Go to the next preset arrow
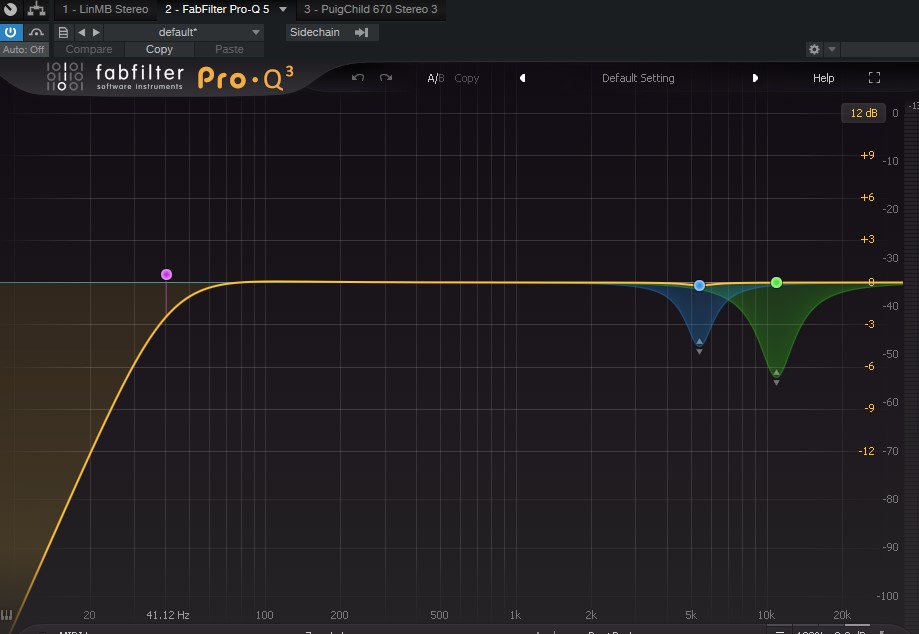 (97, 32)
